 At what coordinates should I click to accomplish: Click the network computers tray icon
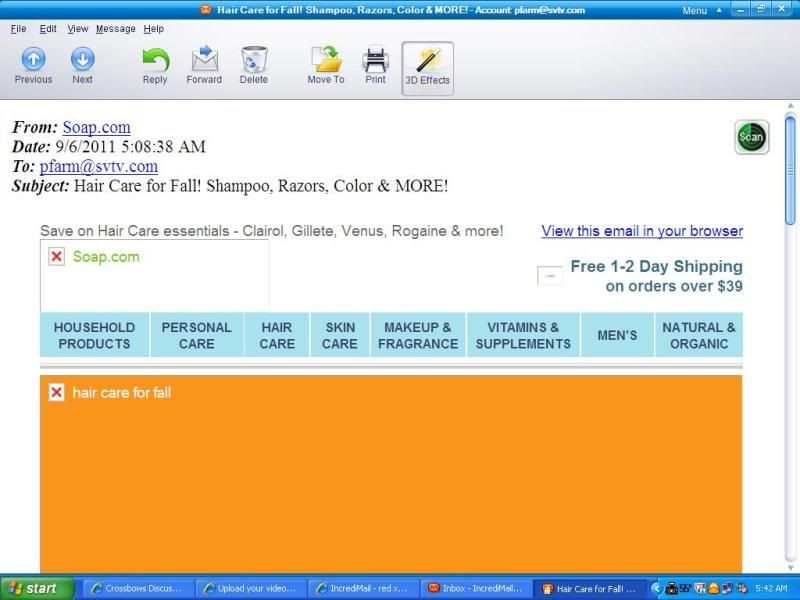(727, 589)
